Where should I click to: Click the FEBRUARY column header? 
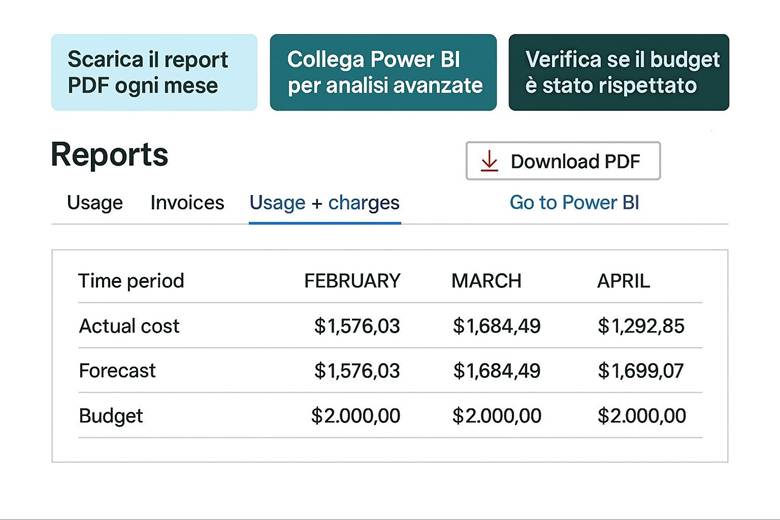[352, 281]
